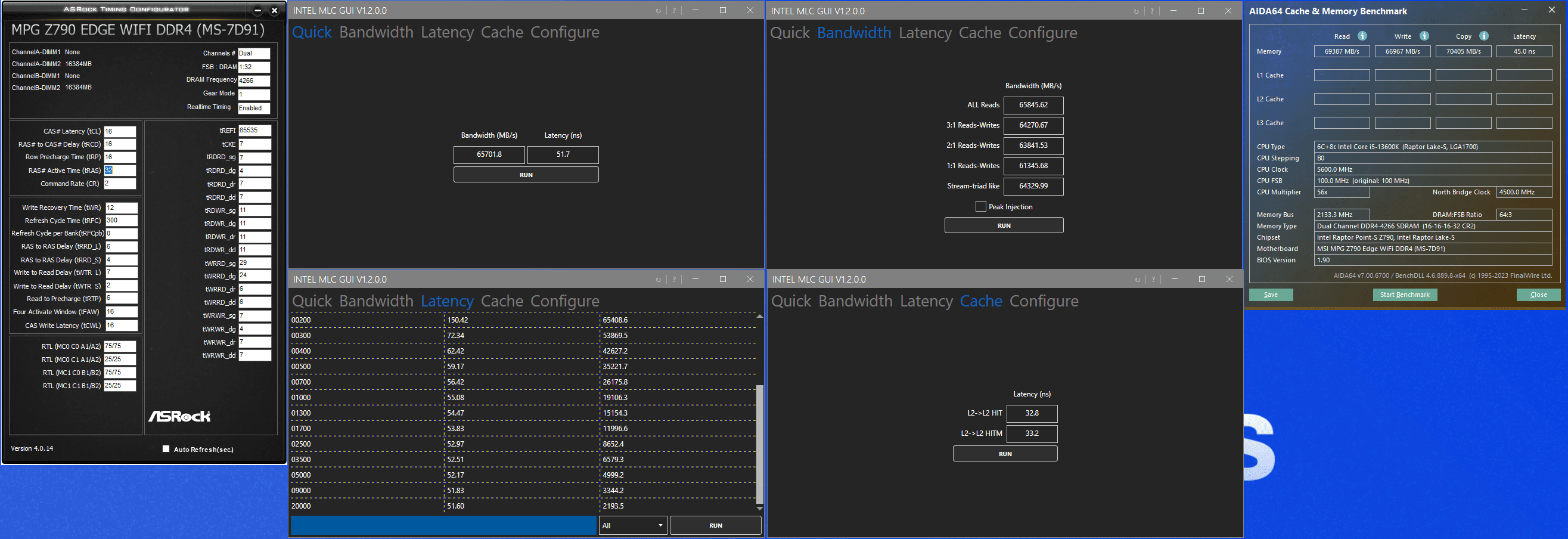Click the Four Activate Window (tFAW) field
Screen dimensions: 1568x539
[x=121, y=312]
